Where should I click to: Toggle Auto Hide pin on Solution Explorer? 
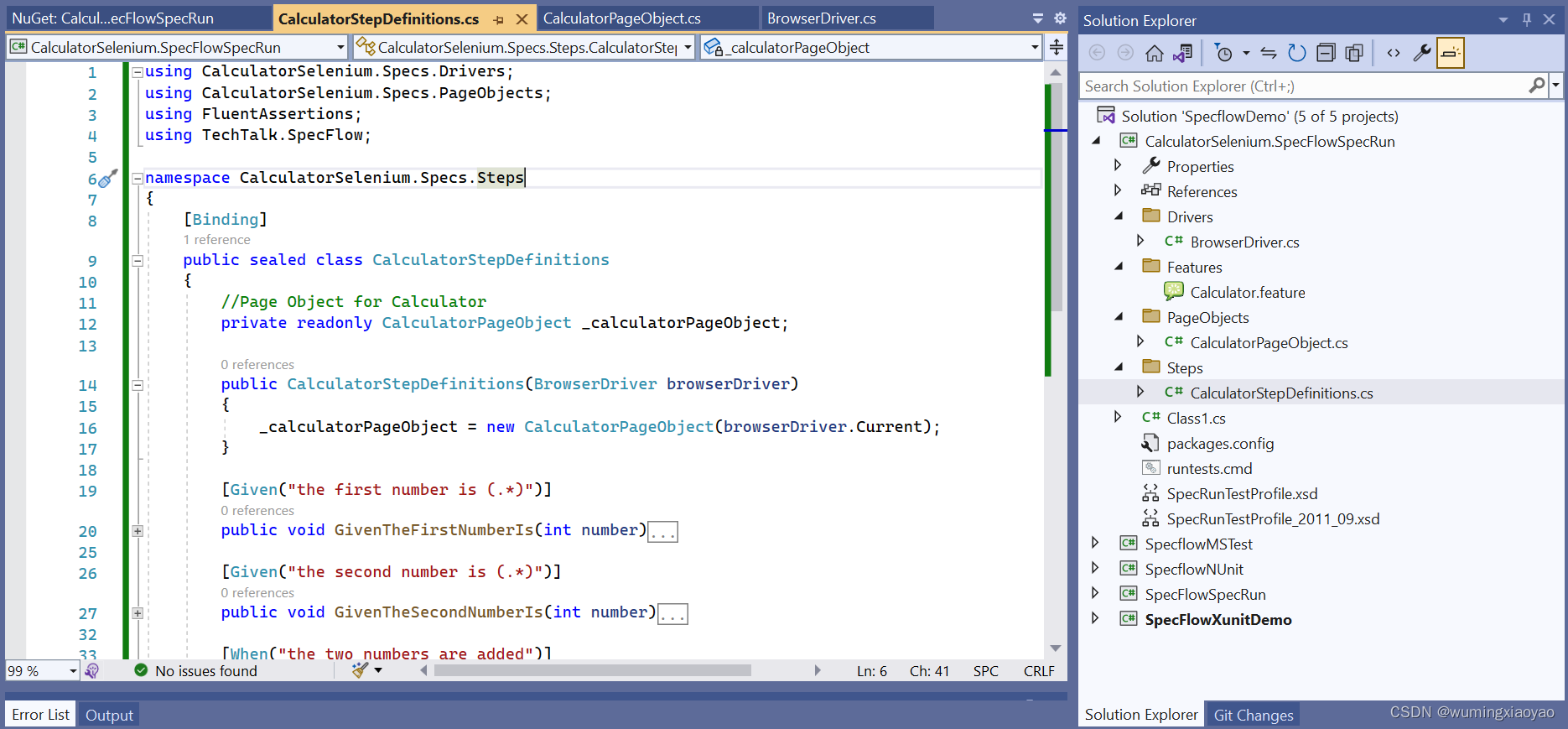coord(1526,19)
